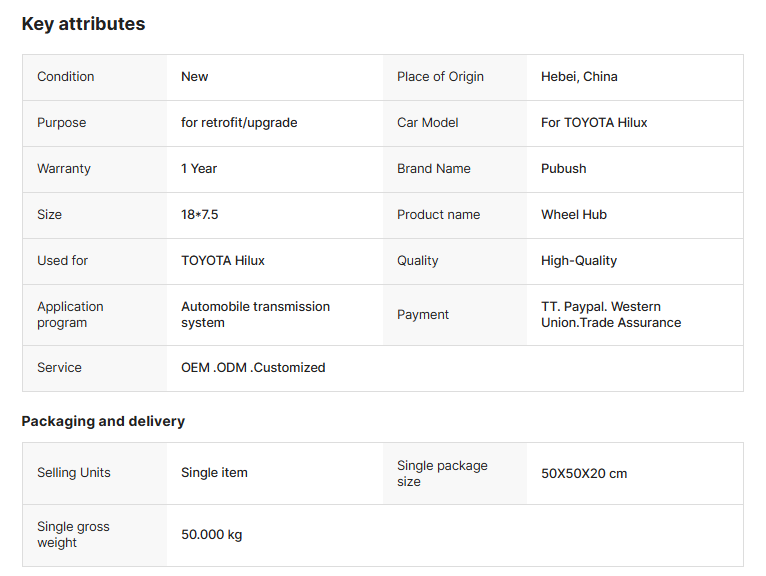Click the Single gross weight label

click(x=73, y=535)
